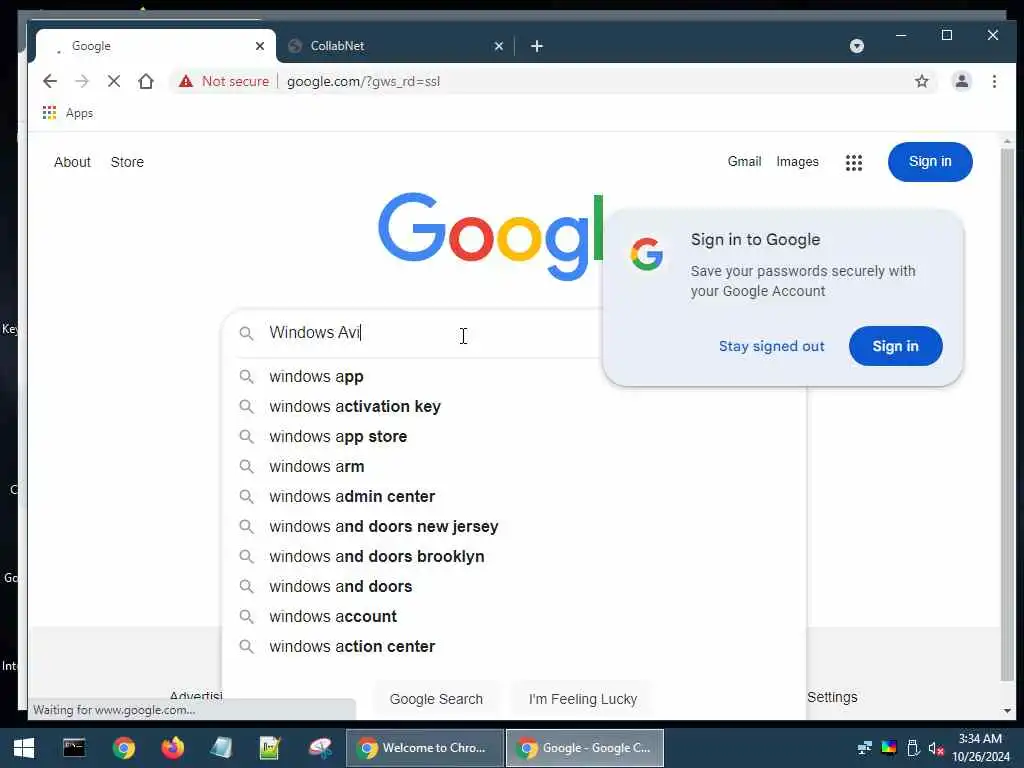Viewport: 1024px width, 768px height.
Task: Close the CollabNet tab
Action: pyautogui.click(x=498, y=46)
